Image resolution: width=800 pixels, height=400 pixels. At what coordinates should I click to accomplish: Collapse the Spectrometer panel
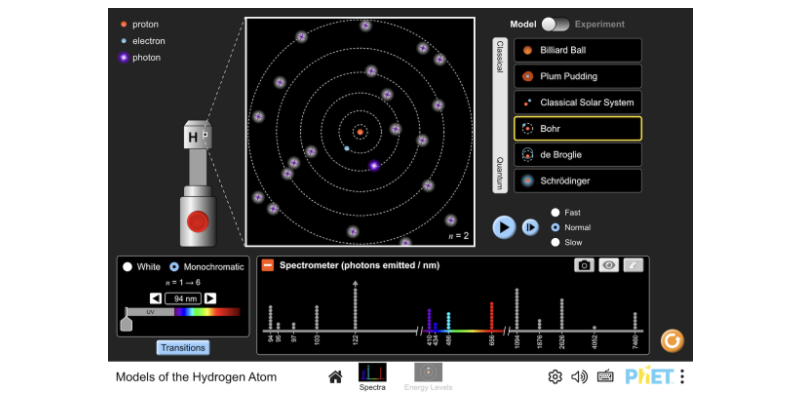pos(267,265)
